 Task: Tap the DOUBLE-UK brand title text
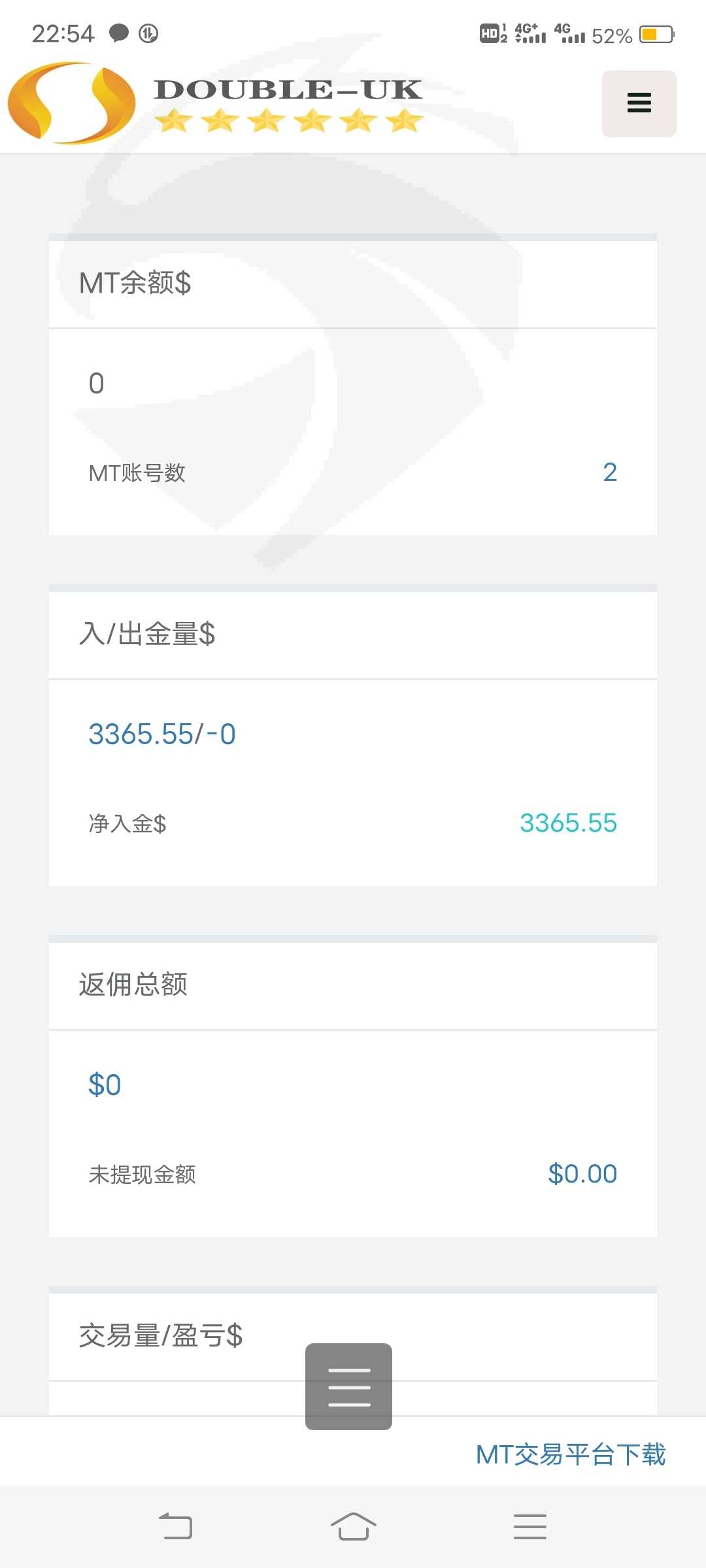pos(288,90)
